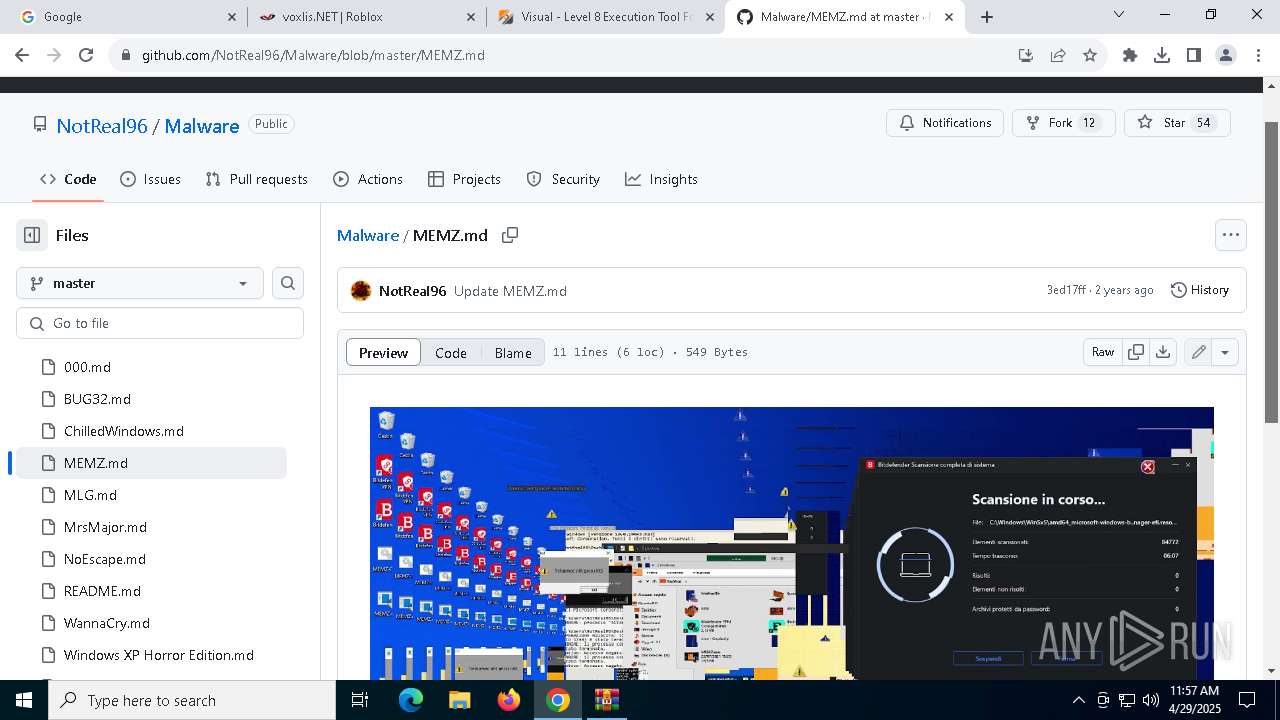The width and height of the screenshot is (1280, 720).
Task: Install app icon in address bar
Action: pos(1026,55)
